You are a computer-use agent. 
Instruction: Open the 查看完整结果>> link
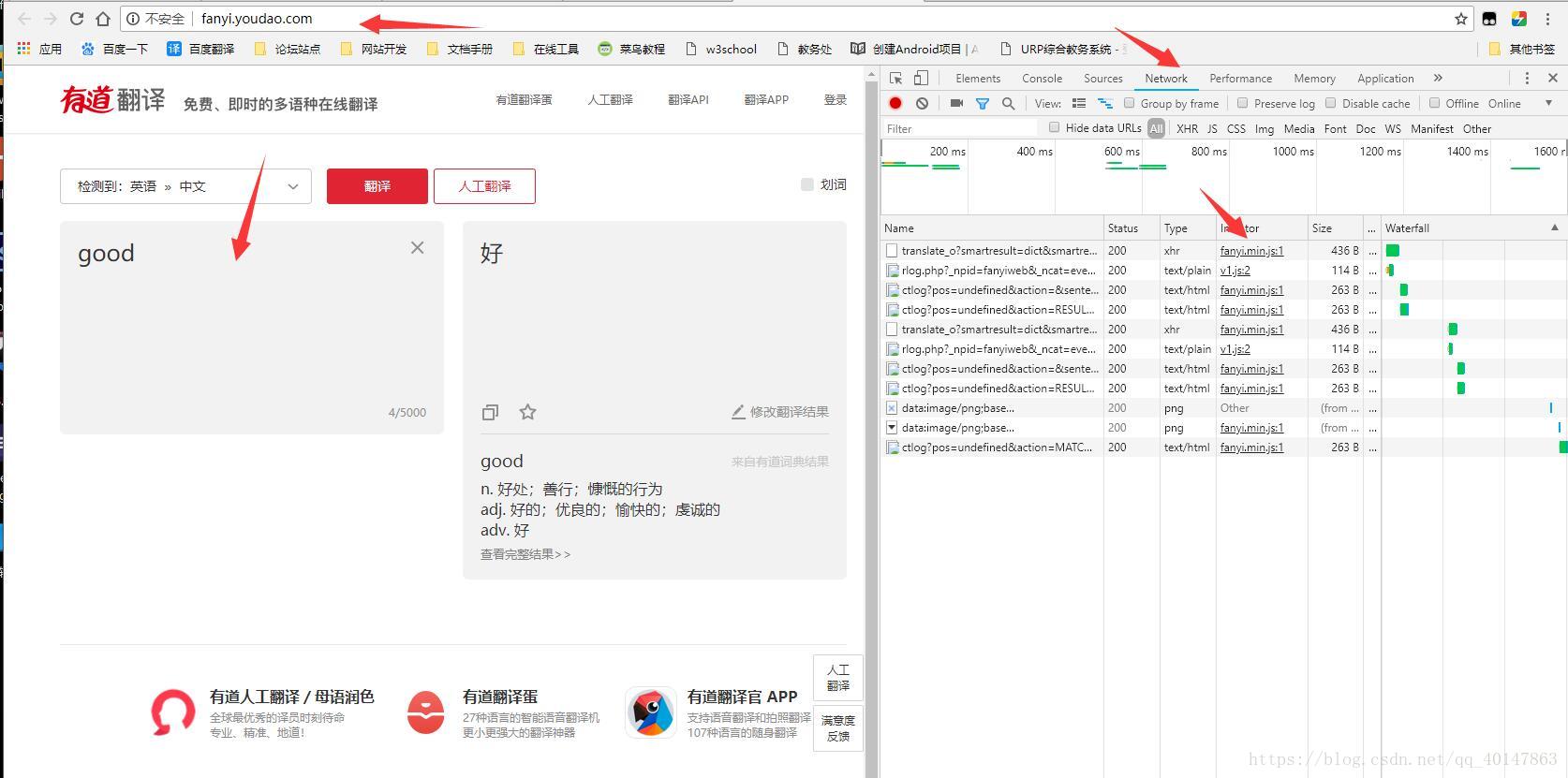(525, 554)
